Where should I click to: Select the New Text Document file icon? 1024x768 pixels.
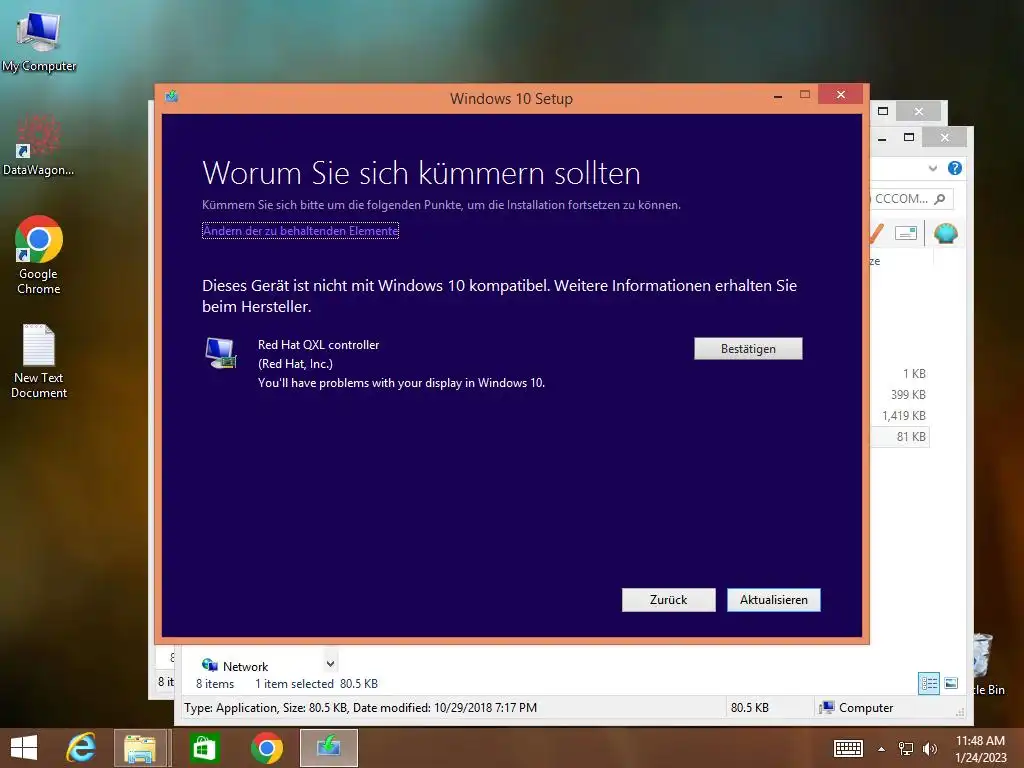(x=39, y=361)
